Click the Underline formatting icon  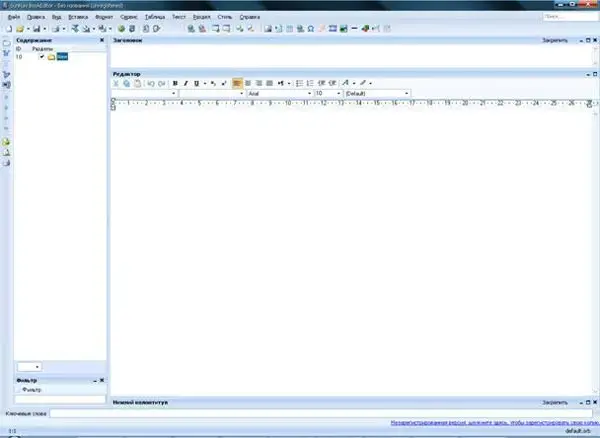(x=195, y=83)
